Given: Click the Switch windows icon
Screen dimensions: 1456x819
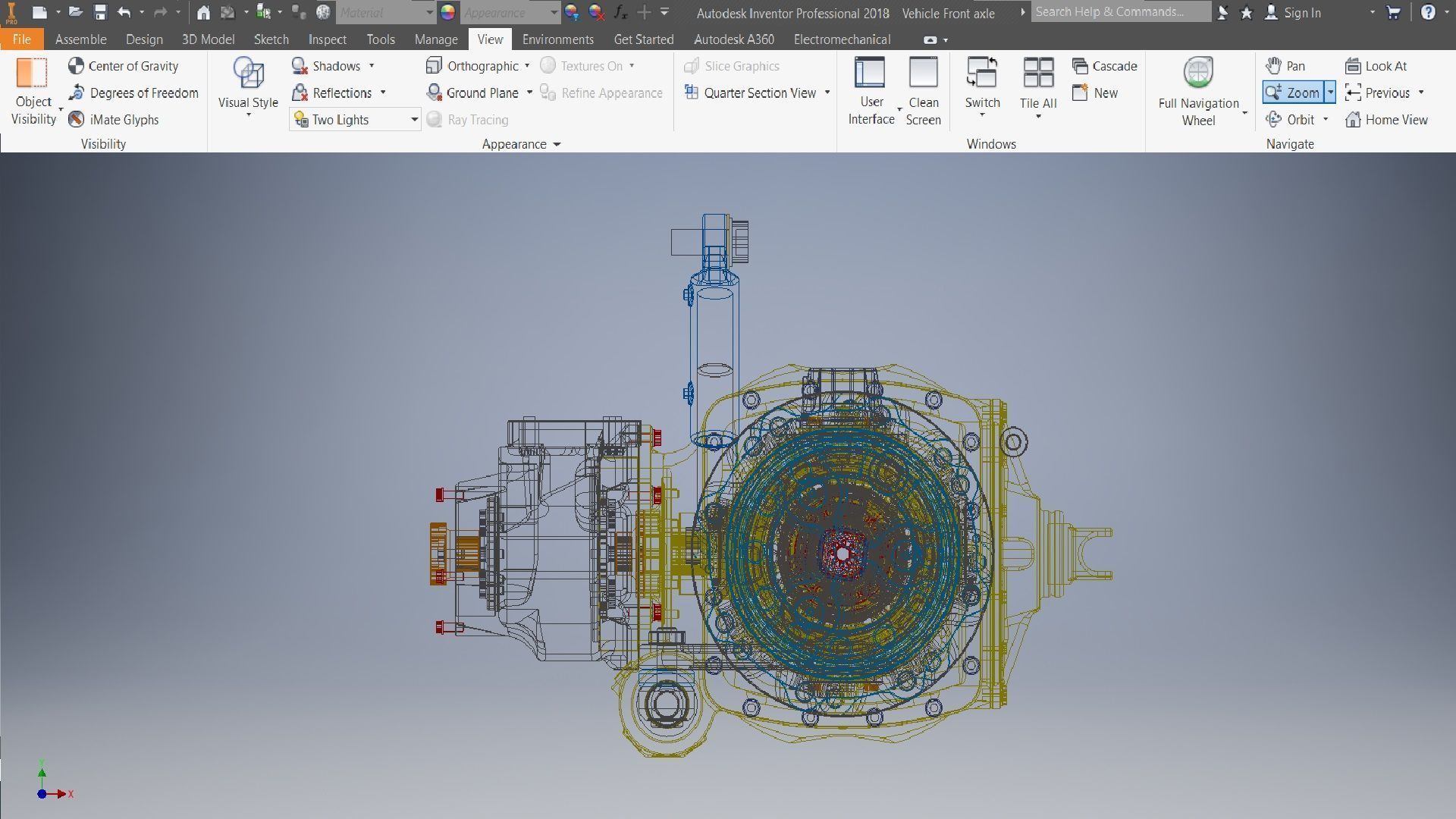Looking at the screenshot, I should 982,73.
